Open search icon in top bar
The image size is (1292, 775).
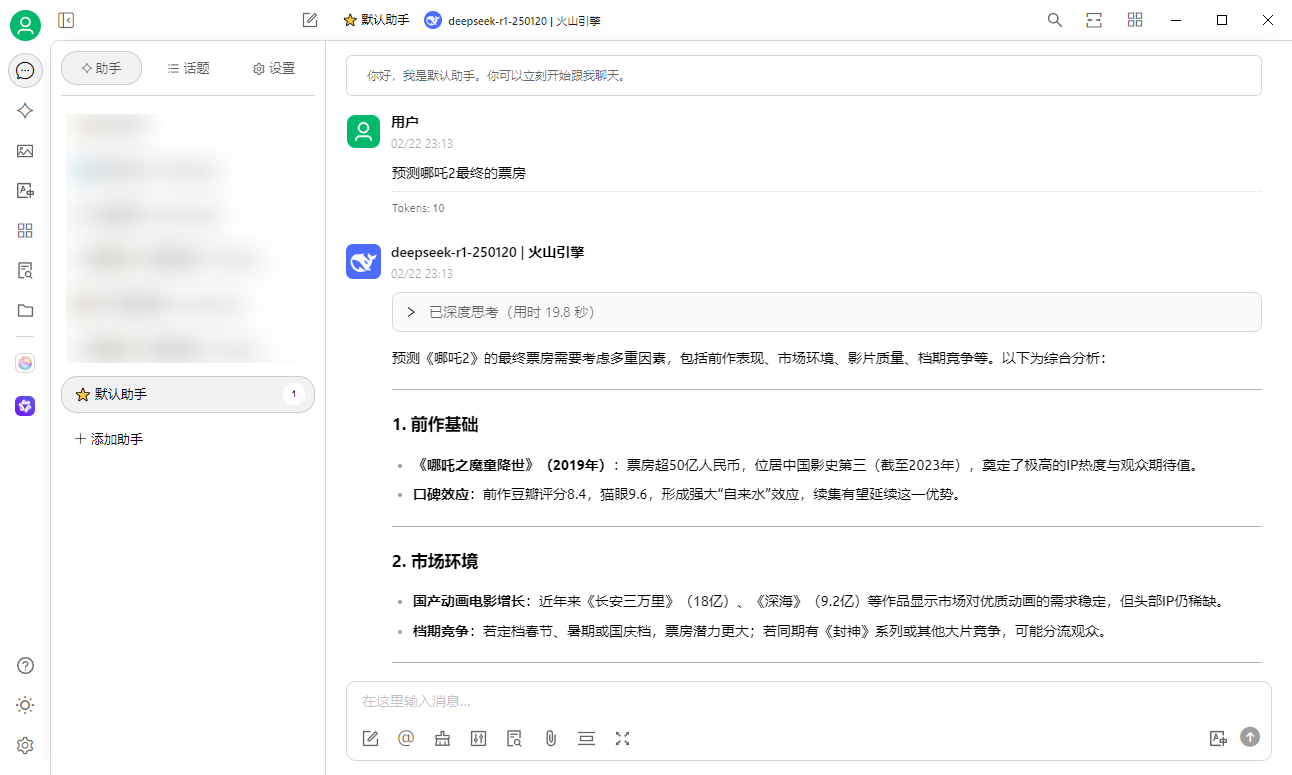coord(1054,20)
